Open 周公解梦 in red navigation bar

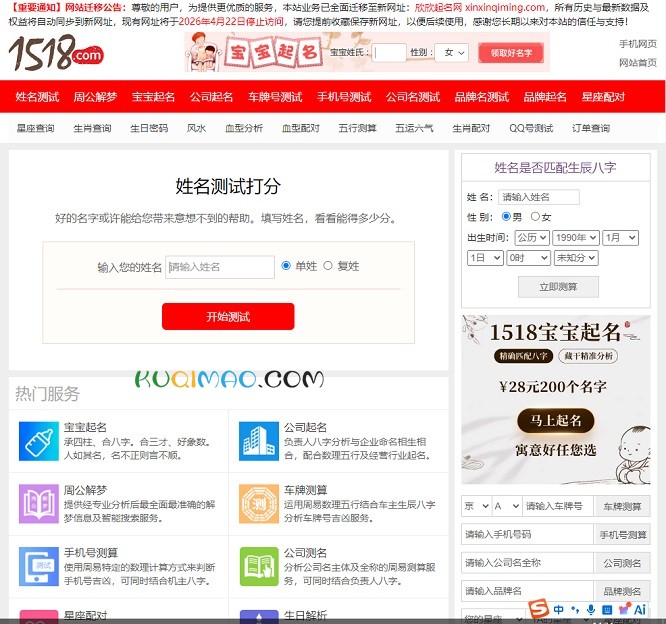95,97
